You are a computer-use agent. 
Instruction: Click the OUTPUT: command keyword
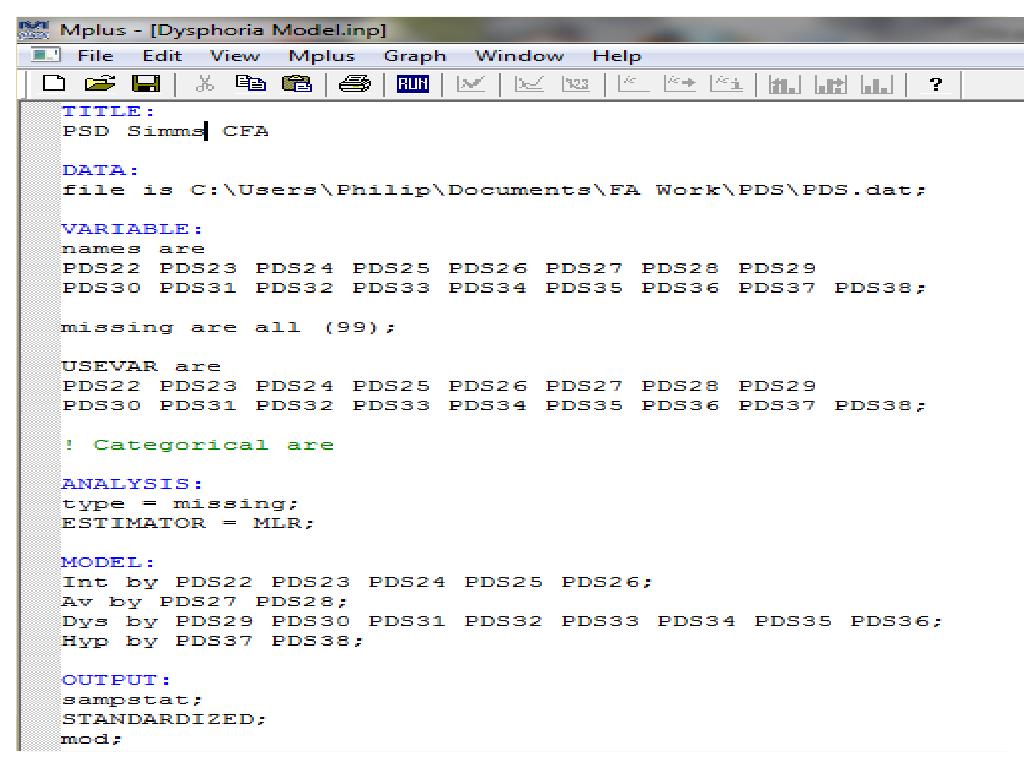[116, 680]
